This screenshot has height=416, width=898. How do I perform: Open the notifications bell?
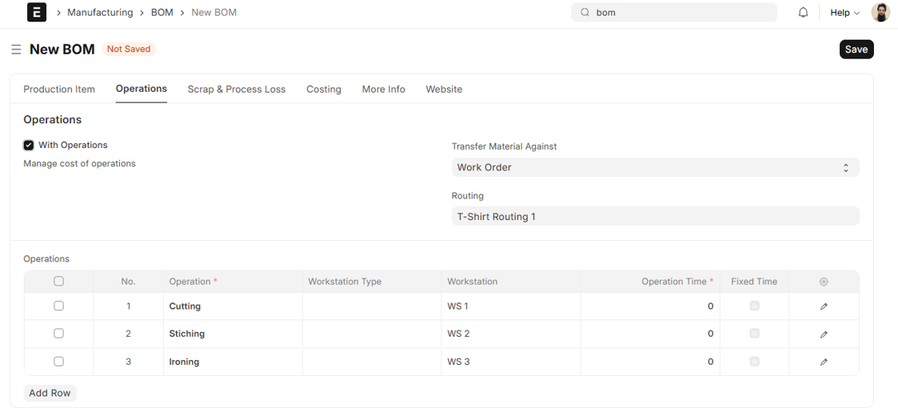pyautogui.click(x=803, y=13)
